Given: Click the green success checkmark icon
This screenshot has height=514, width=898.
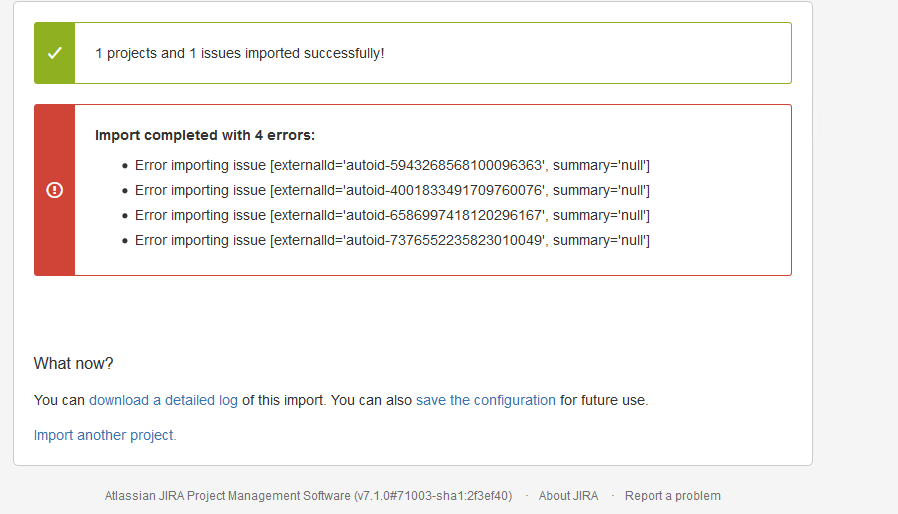Looking at the screenshot, I should pyautogui.click(x=54, y=53).
